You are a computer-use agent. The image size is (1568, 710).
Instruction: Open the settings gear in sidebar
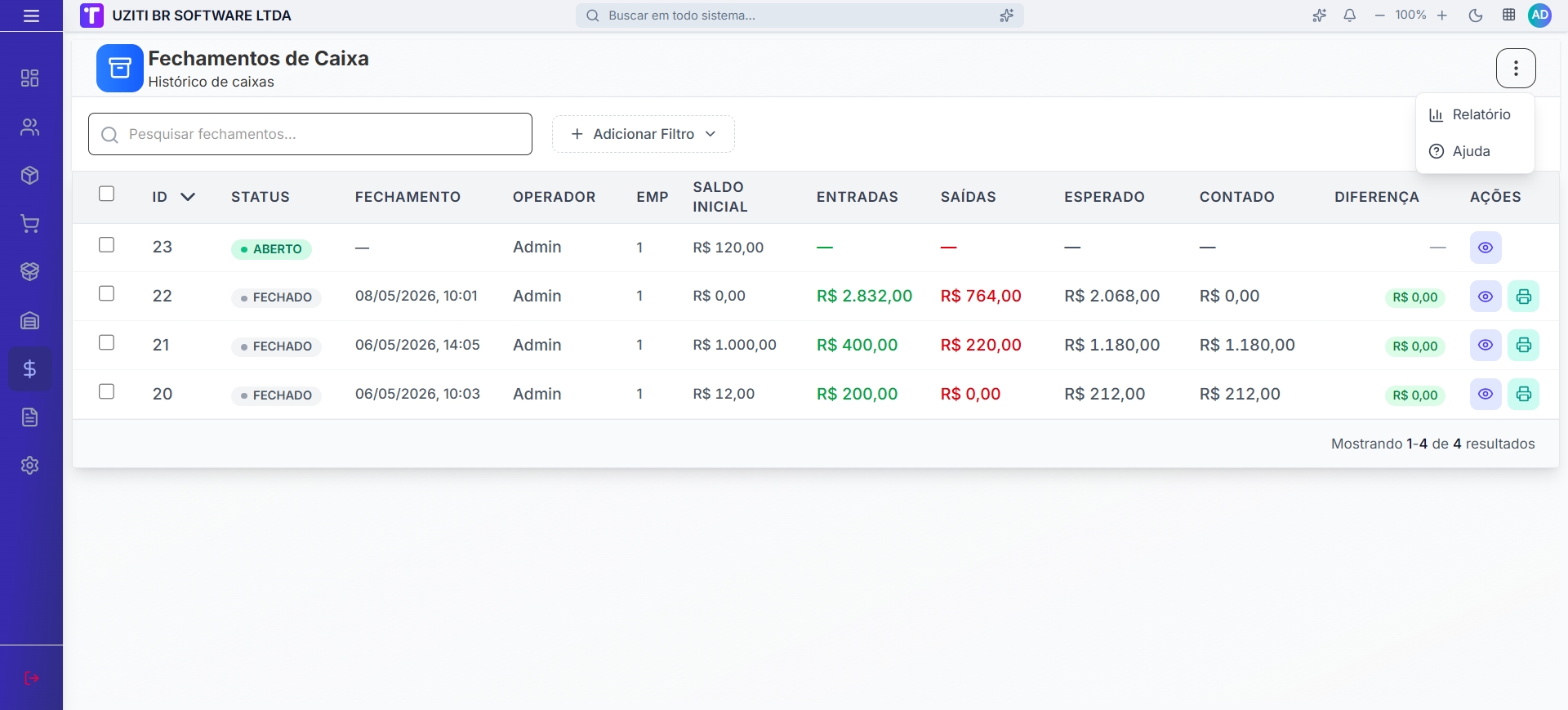coord(30,466)
